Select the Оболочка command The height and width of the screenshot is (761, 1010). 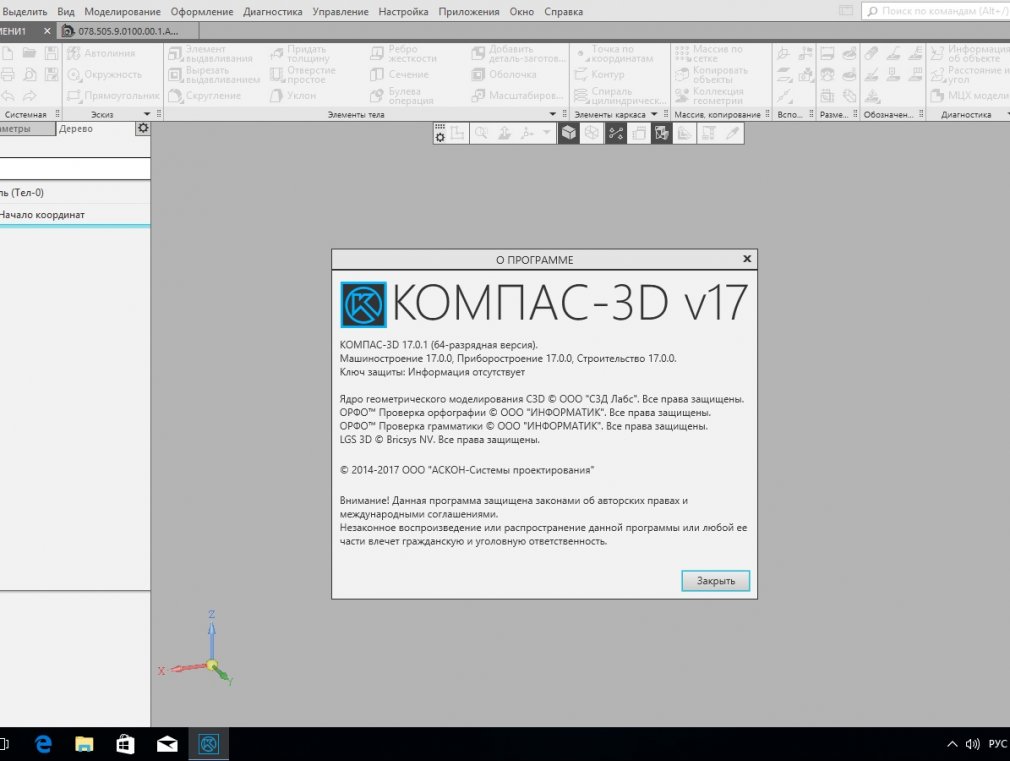(504, 75)
